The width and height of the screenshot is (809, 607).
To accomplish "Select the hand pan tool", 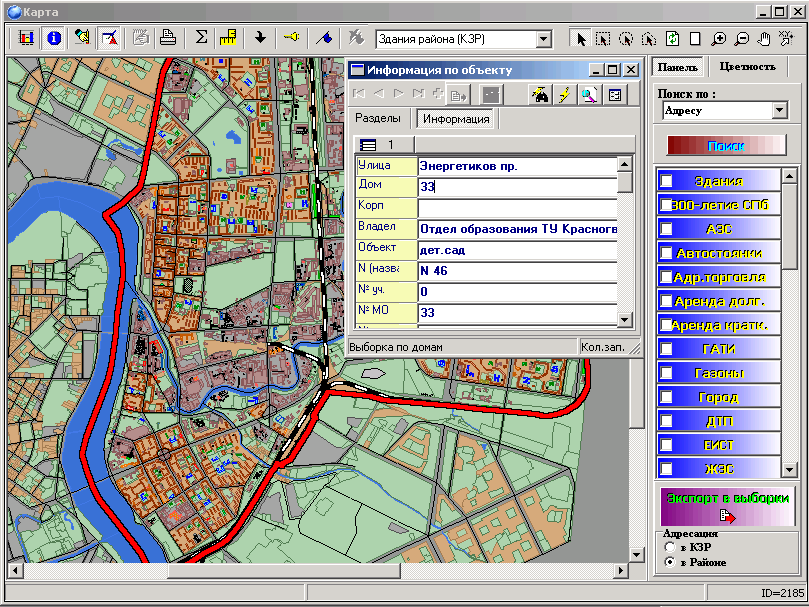I will [766, 38].
